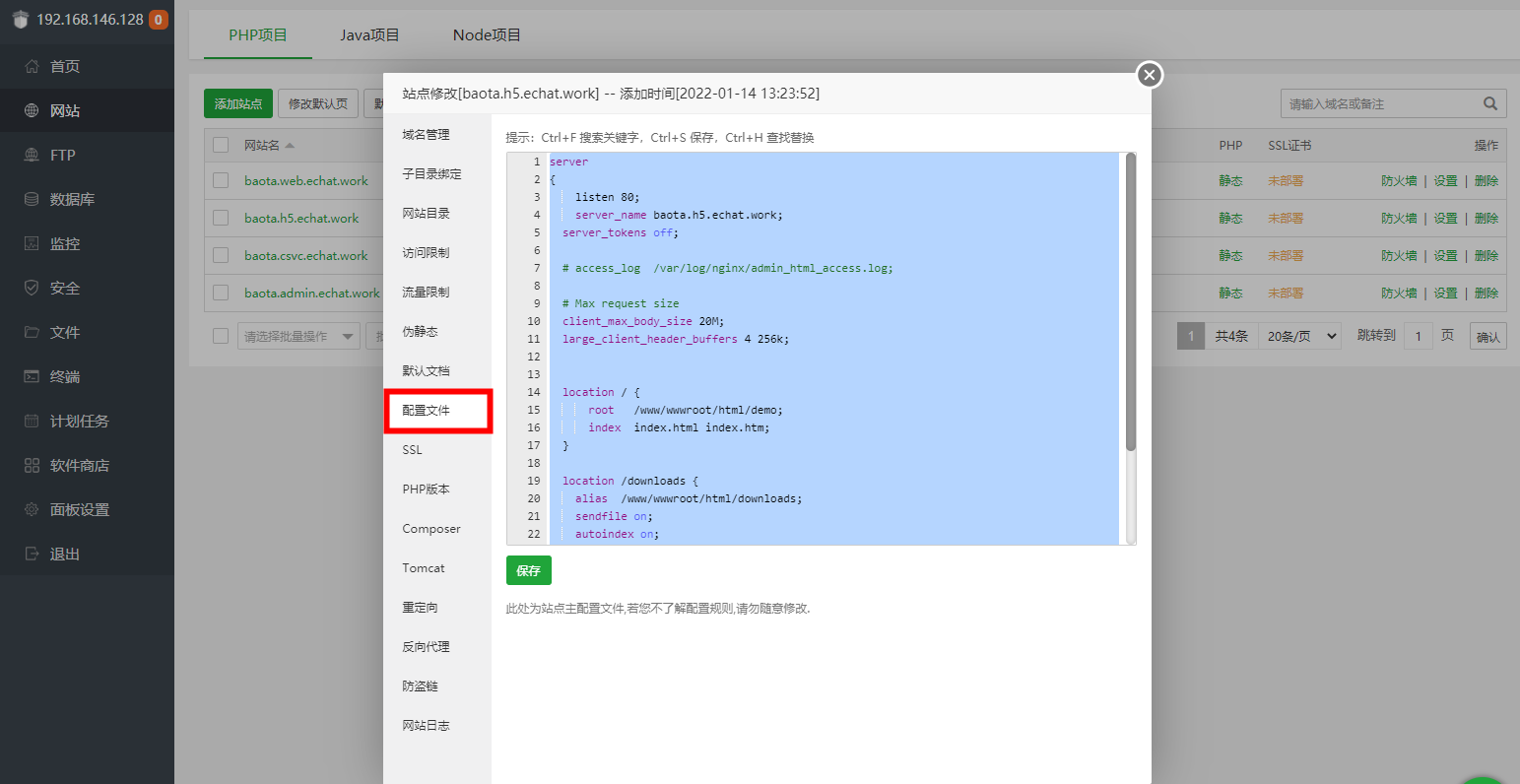Viewport: 1520px width, 784px height.
Task: Tick the checkbox for baota.admin.echat.work
Action: (221, 294)
